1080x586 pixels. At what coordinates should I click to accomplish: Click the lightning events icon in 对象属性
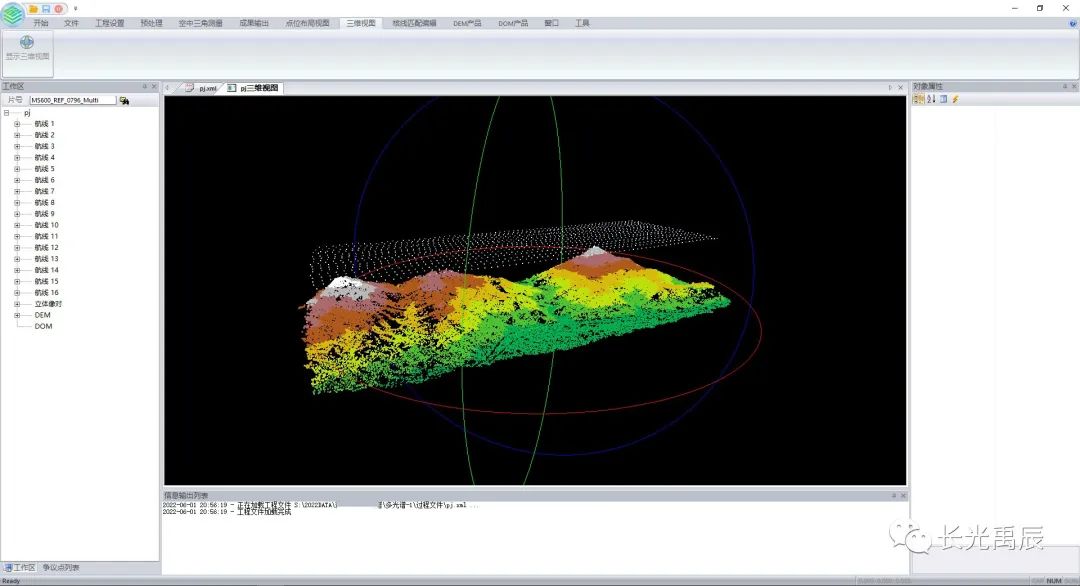coord(955,99)
